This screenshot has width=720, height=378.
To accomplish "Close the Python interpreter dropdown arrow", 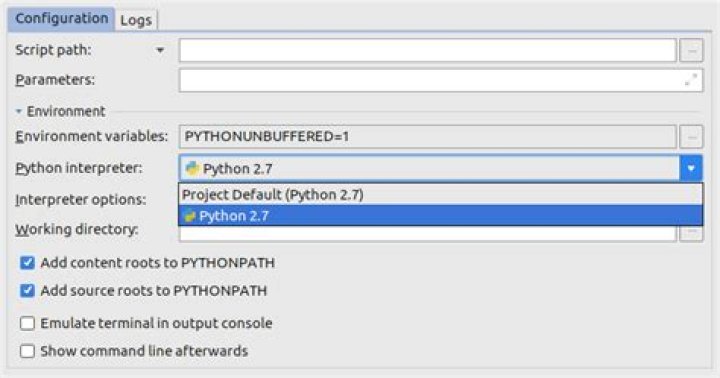I will pyautogui.click(x=691, y=168).
